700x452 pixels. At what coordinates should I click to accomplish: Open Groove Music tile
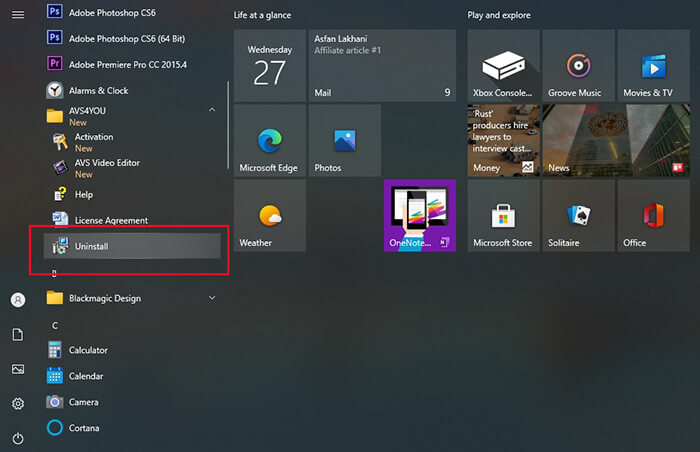(579, 66)
